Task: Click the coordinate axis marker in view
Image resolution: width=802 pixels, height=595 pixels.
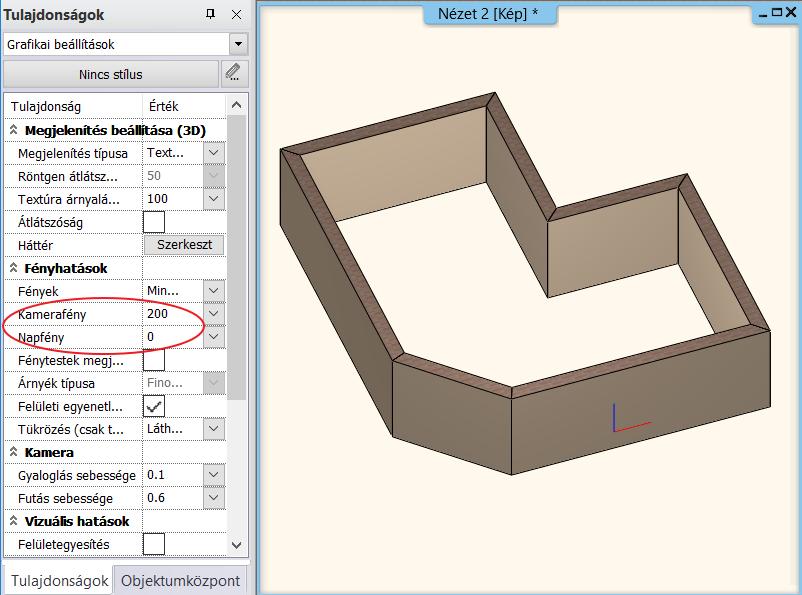Action: [x=630, y=418]
